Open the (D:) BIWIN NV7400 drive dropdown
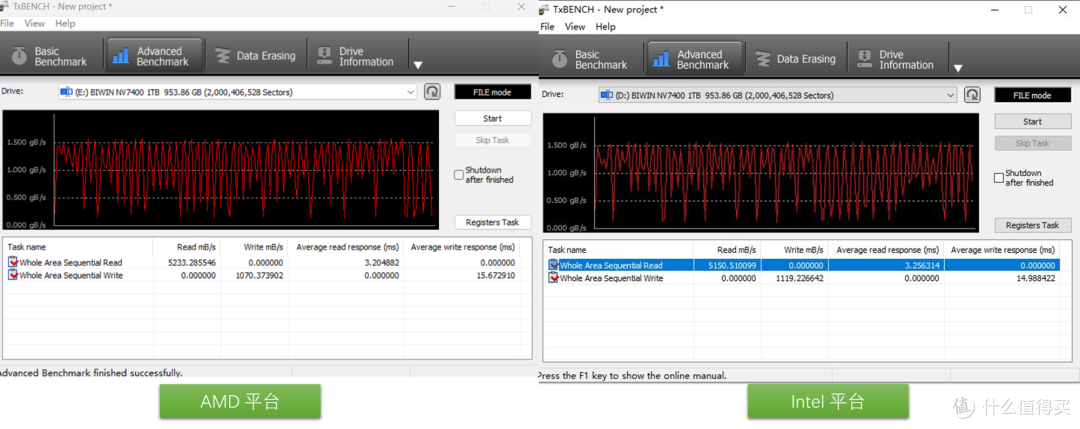The width and height of the screenshot is (1080, 429). click(778, 94)
